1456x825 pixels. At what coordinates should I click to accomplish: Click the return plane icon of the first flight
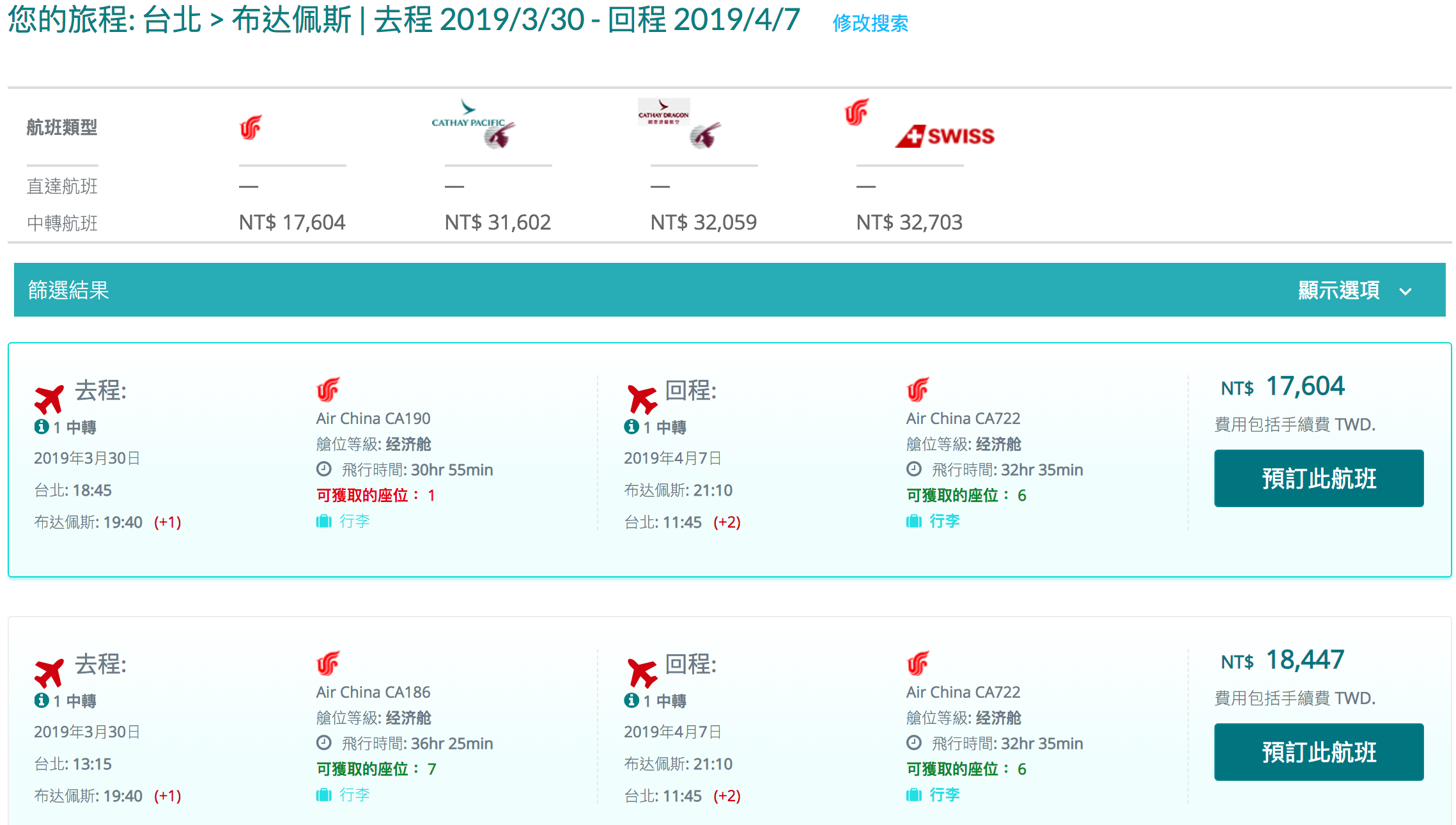click(x=642, y=399)
